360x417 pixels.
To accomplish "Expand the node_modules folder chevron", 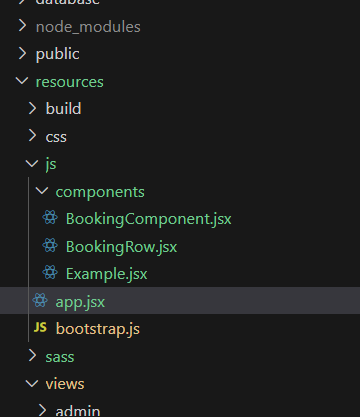I will [22, 26].
